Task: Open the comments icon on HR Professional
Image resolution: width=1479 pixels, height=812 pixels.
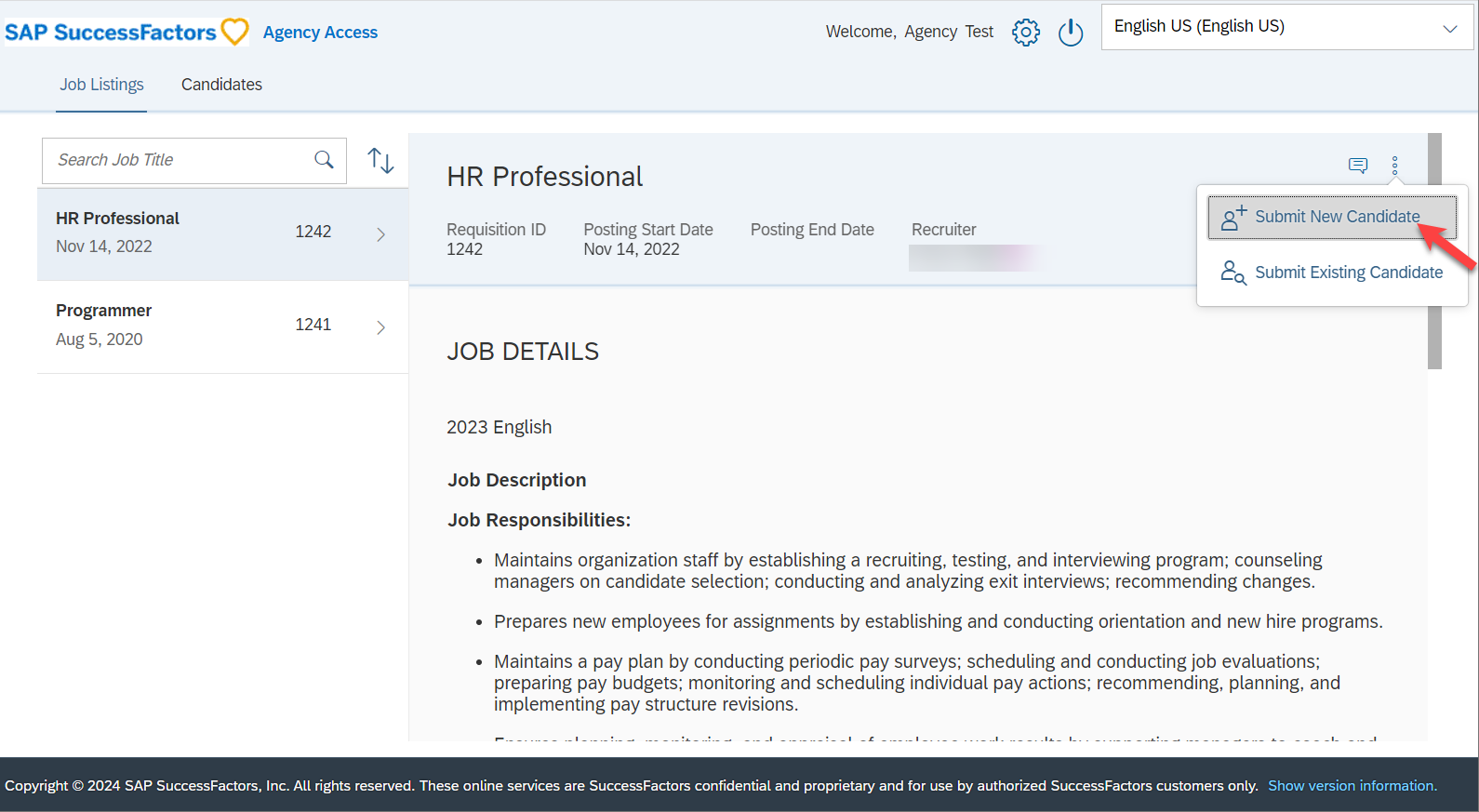Action: pyautogui.click(x=1358, y=166)
